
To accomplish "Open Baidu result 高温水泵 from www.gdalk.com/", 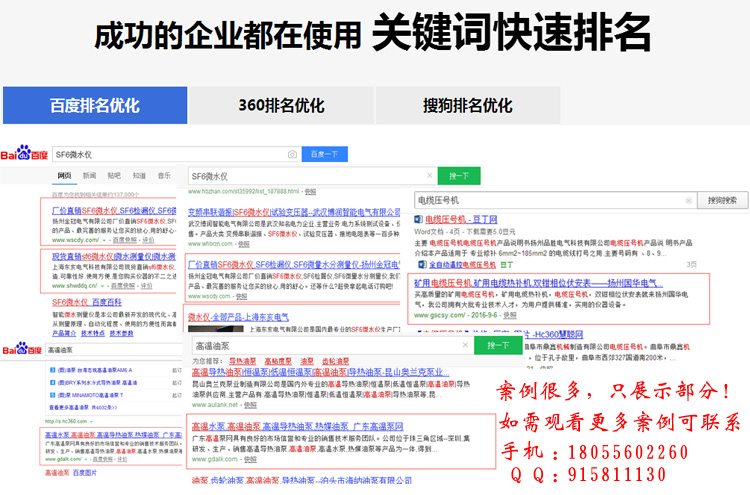I will (x=113, y=435).
